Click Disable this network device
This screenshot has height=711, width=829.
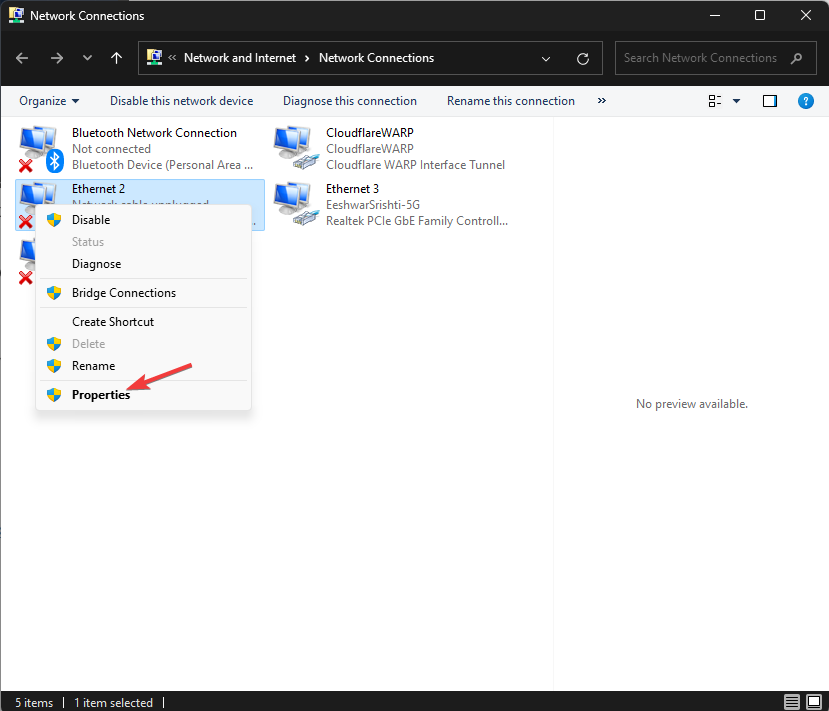(181, 101)
